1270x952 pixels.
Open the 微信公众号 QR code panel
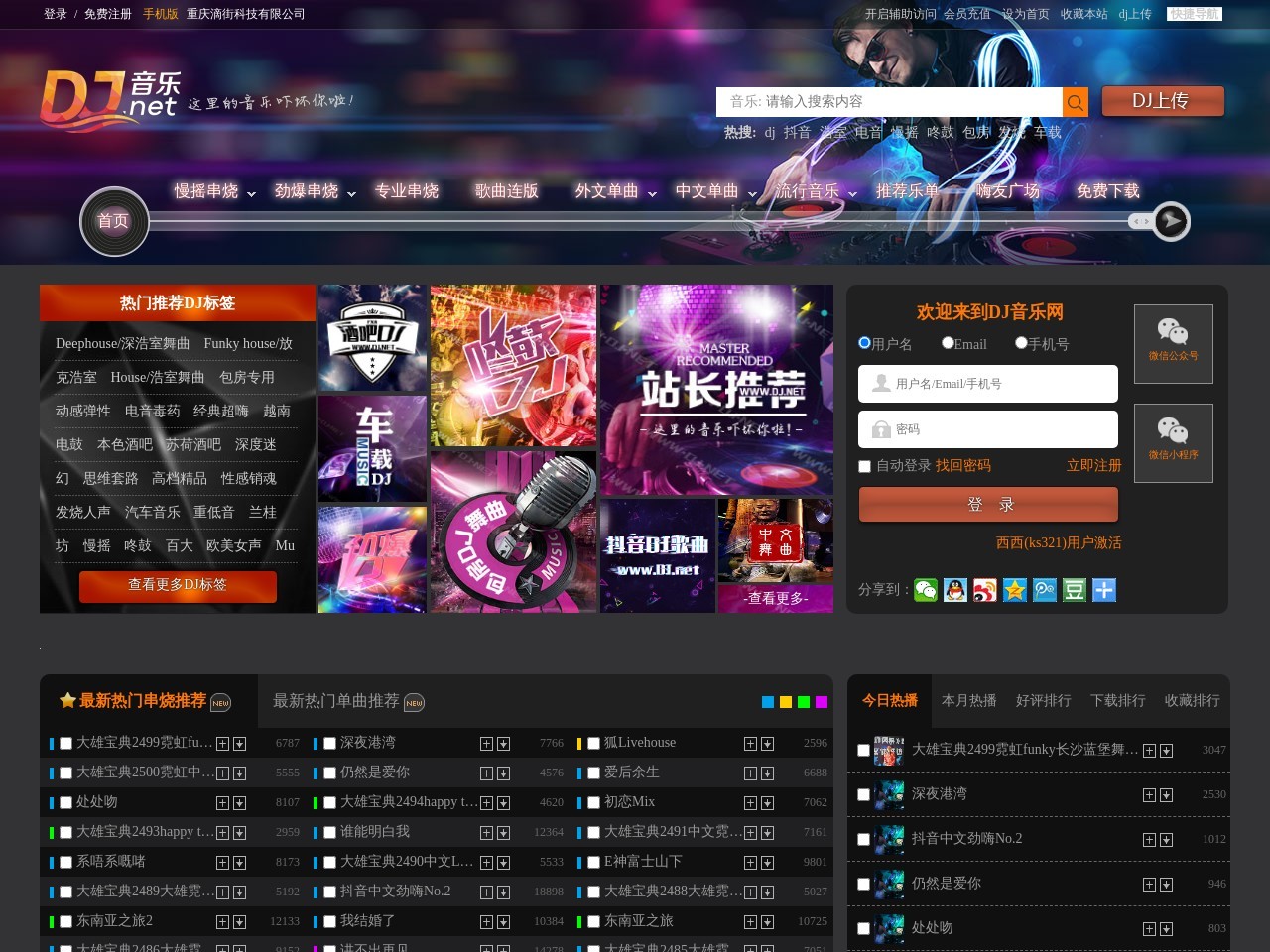pyautogui.click(x=1173, y=343)
